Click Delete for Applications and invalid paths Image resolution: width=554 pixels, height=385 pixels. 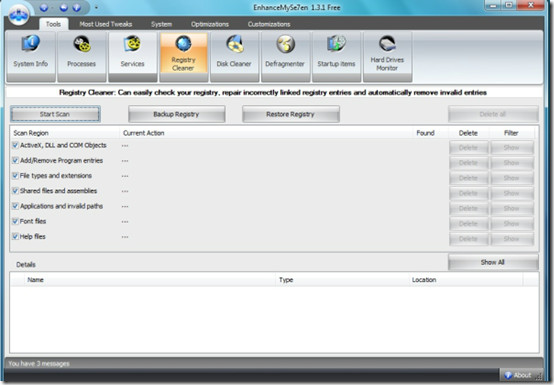coord(468,208)
